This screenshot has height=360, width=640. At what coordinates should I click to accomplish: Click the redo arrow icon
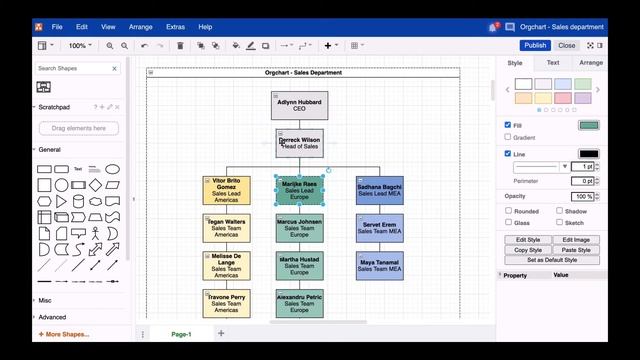point(160,46)
